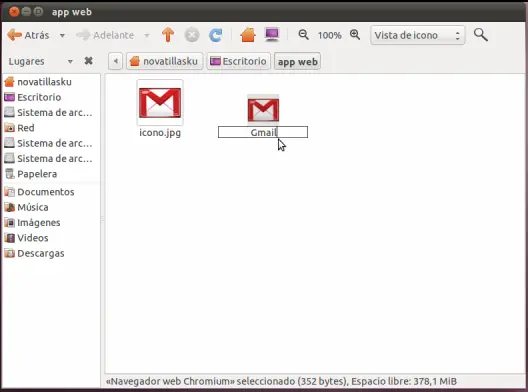Zoom out with the minus magnifier
Screen dimensions: 528x392
[303, 35]
